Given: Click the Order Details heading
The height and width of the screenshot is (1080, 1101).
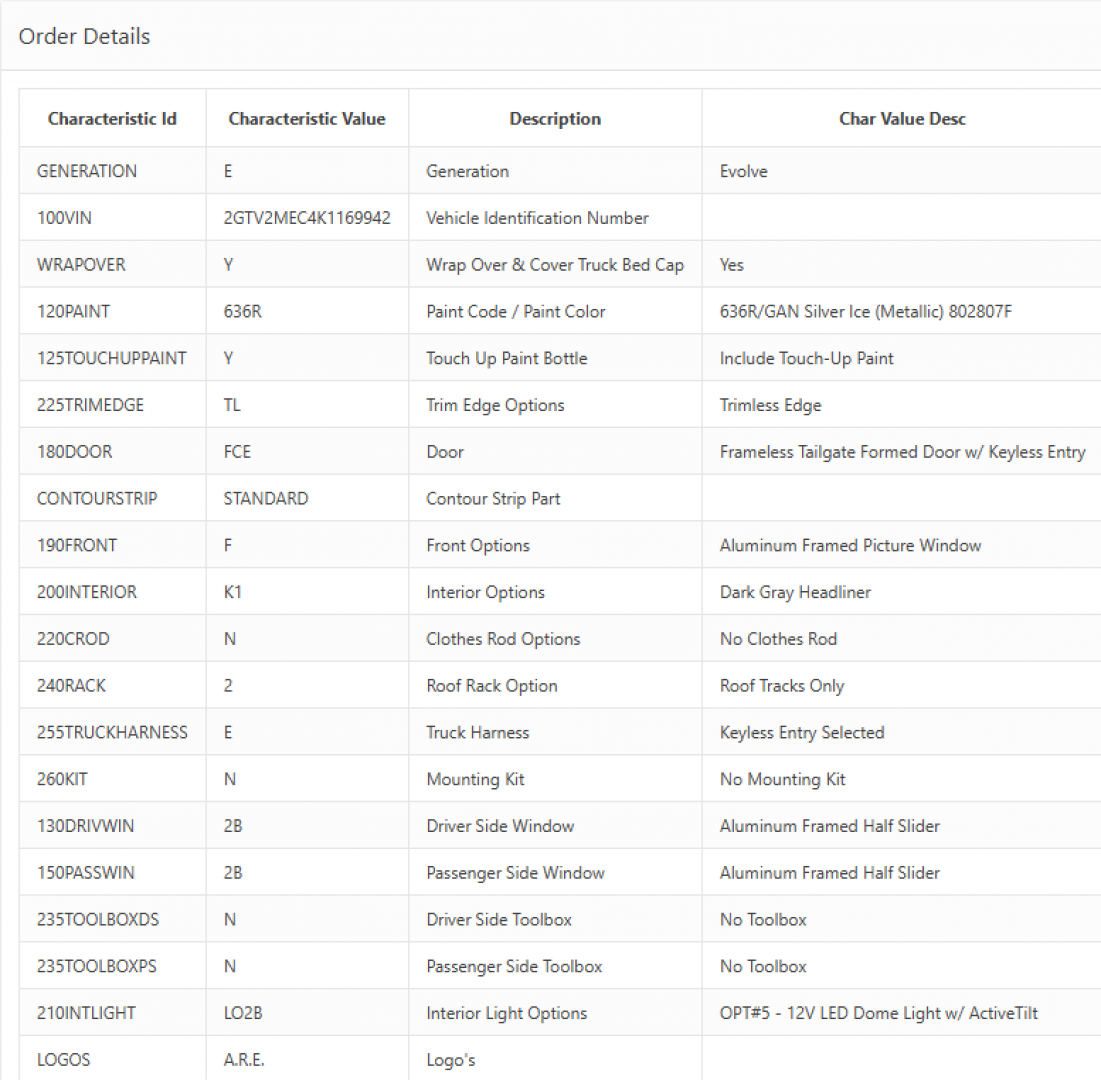Looking at the screenshot, I should pyautogui.click(x=85, y=37).
